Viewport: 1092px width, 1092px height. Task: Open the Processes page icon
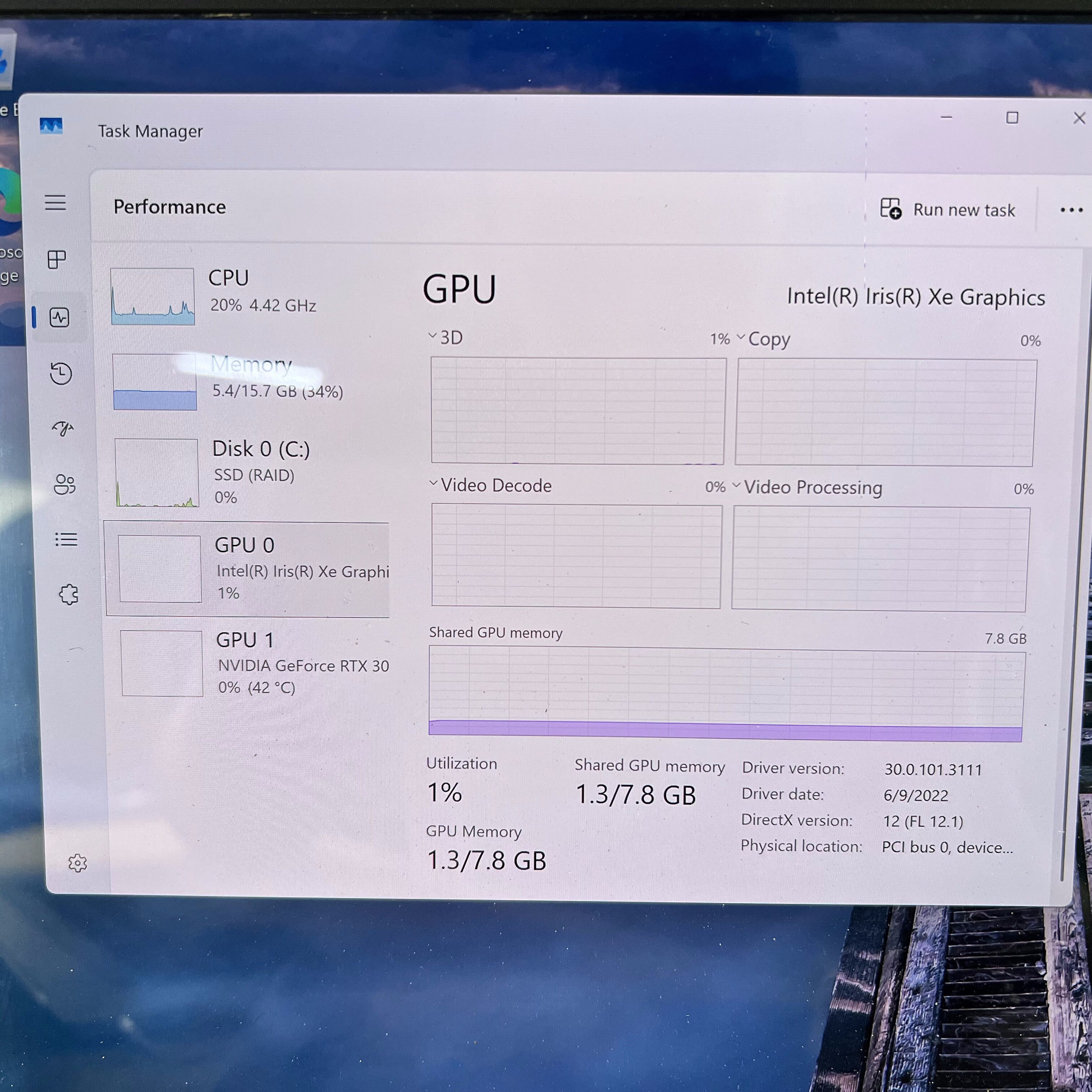pos(57,259)
